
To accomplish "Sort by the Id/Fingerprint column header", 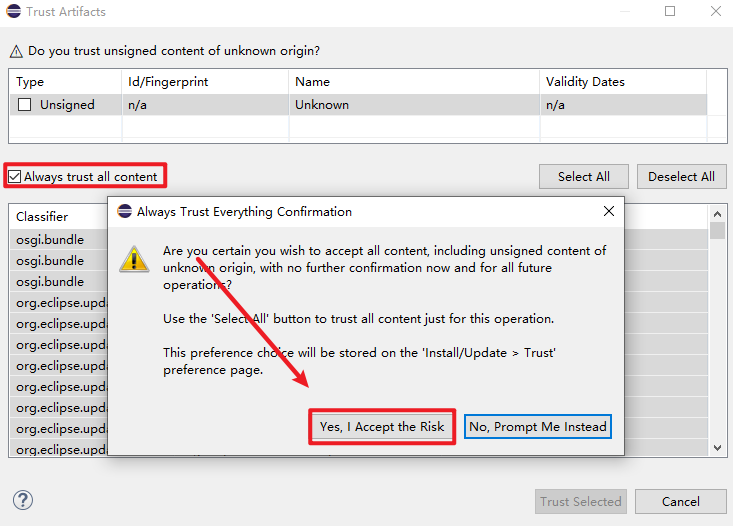I will click(168, 82).
